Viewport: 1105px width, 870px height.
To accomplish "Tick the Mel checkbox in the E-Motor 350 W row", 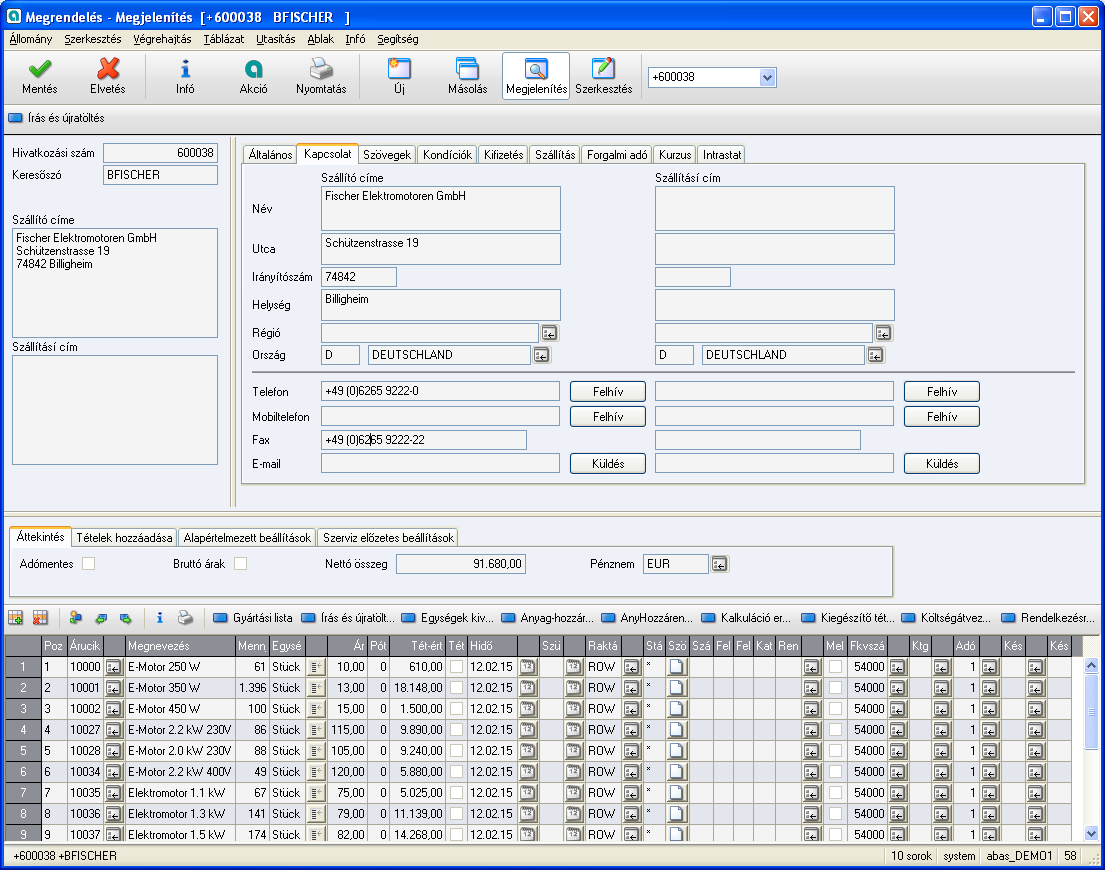I will [835, 688].
